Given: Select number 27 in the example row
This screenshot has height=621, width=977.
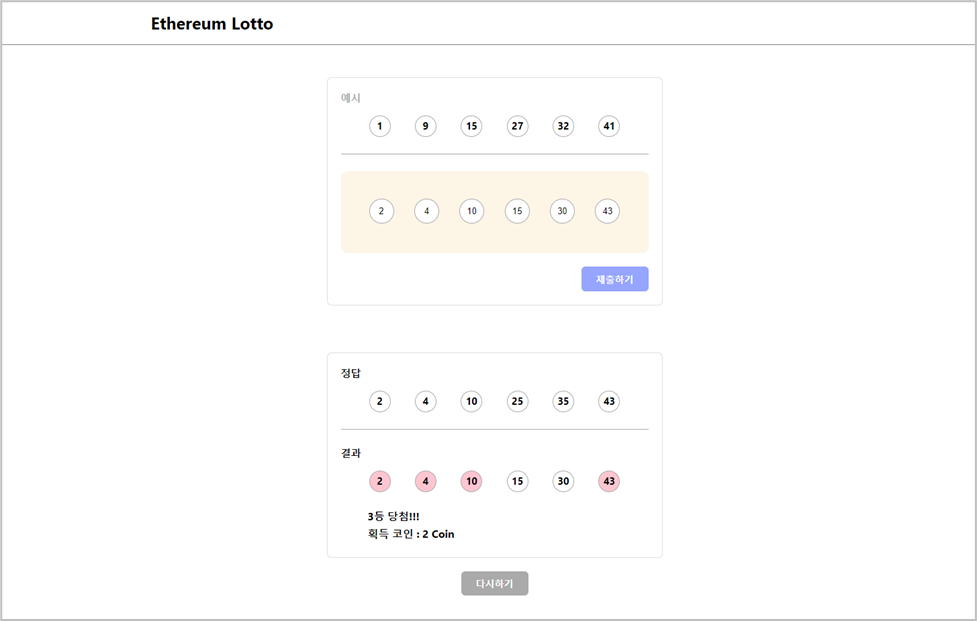Looking at the screenshot, I should (517, 126).
